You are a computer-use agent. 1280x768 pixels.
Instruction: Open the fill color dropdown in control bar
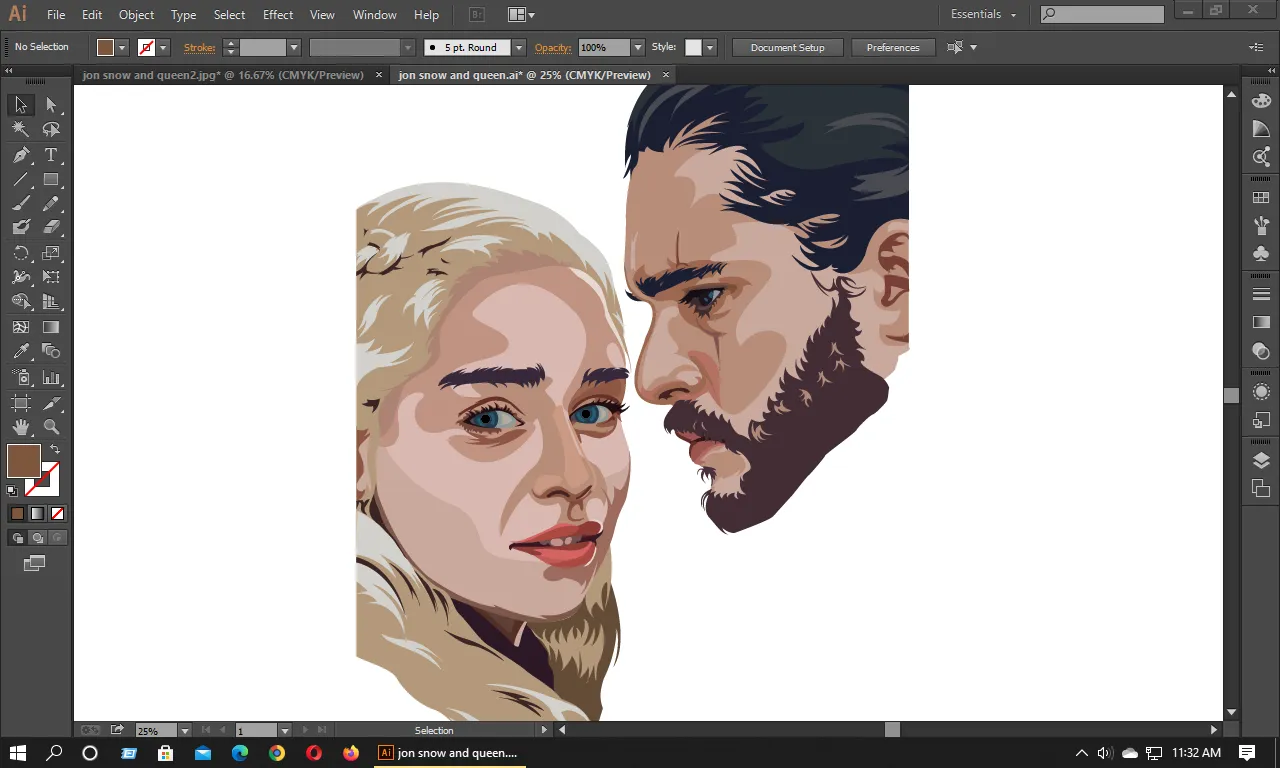pos(123,48)
